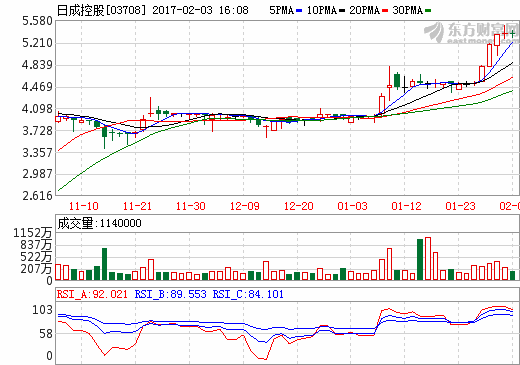Select price axis value 4.469
The width and height of the screenshot is (520, 365).
pos(37,87)
